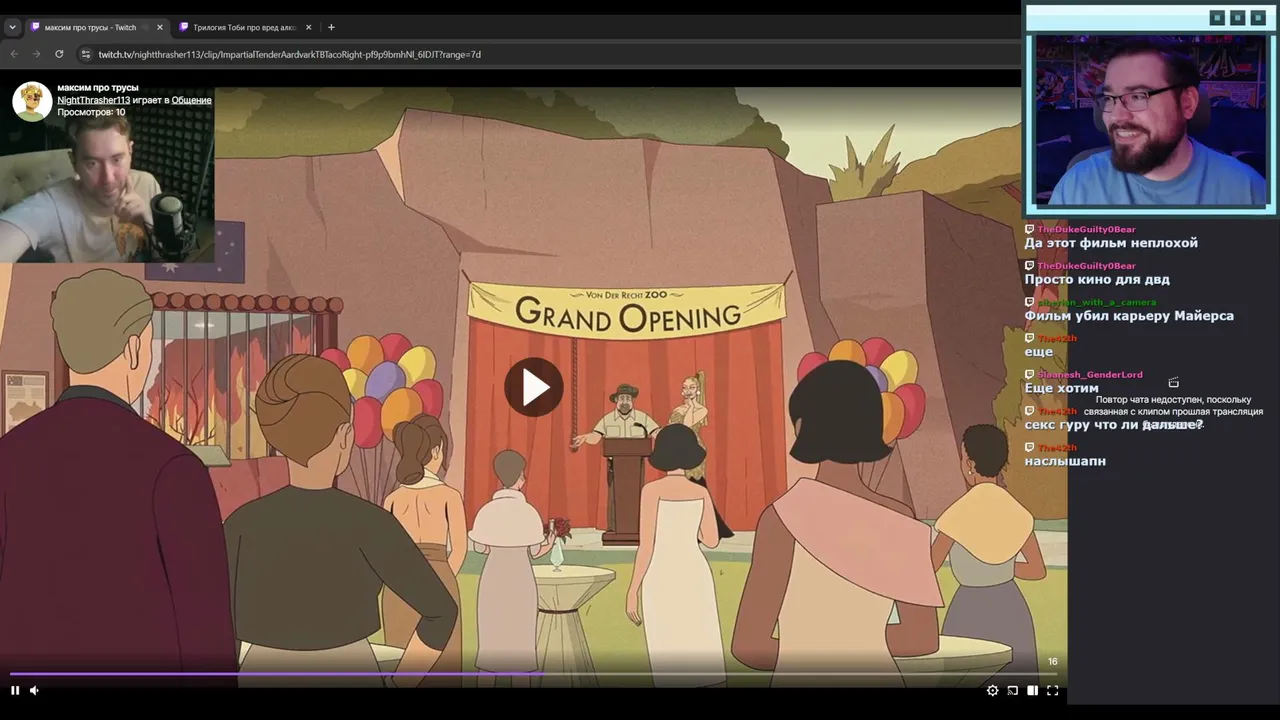Click the cast to device icon
Screen dimensions: 1280x720
click(1012, 690)
